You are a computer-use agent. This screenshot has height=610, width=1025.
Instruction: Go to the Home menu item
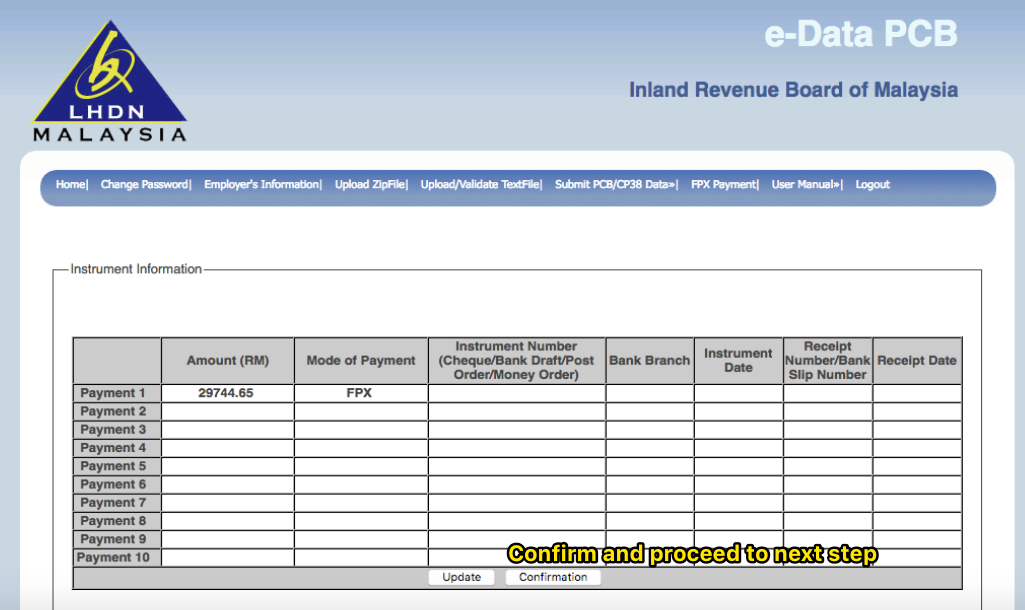tap(71, 184)
